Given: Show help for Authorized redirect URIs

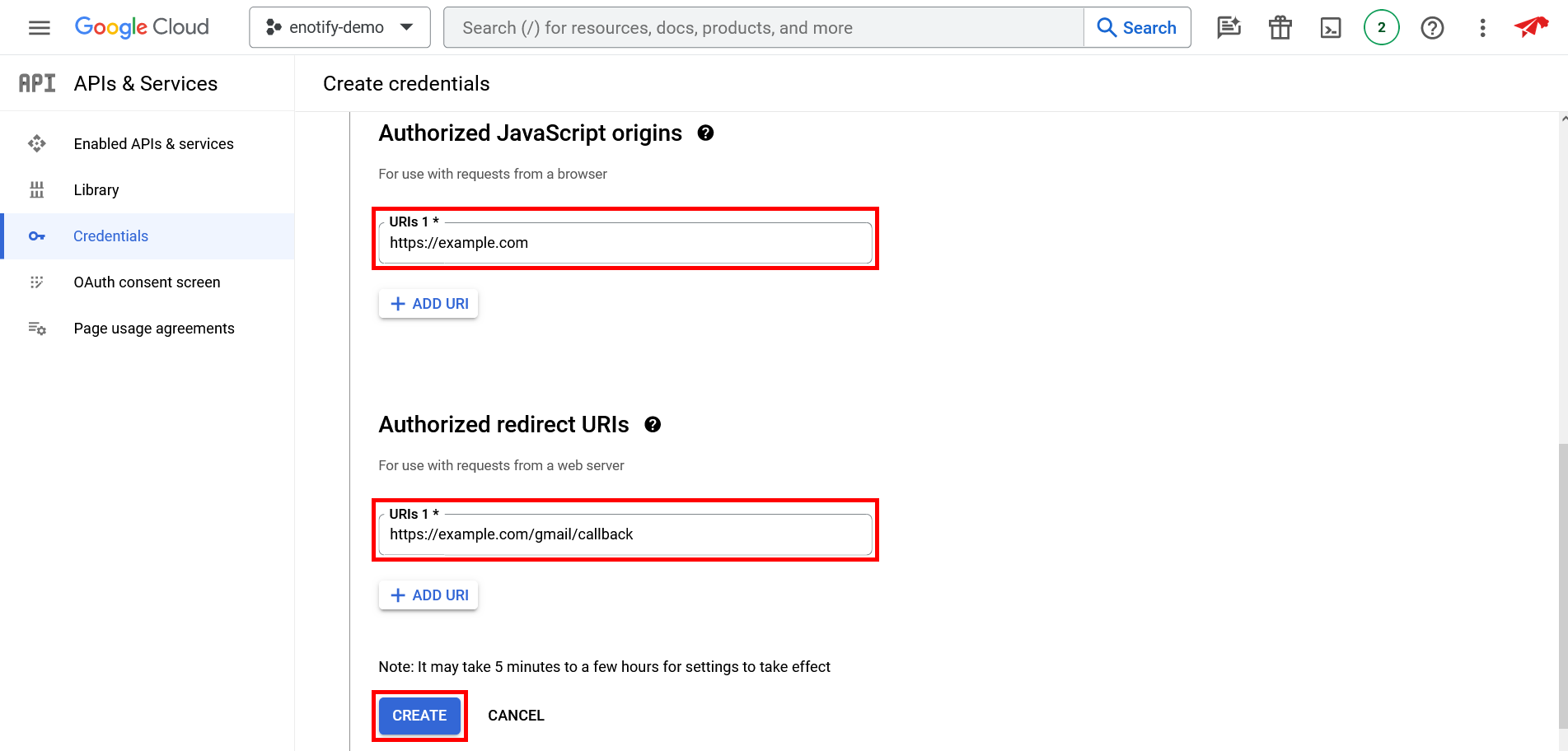Looking at the screenshot, I should click(x=653, y=425).
